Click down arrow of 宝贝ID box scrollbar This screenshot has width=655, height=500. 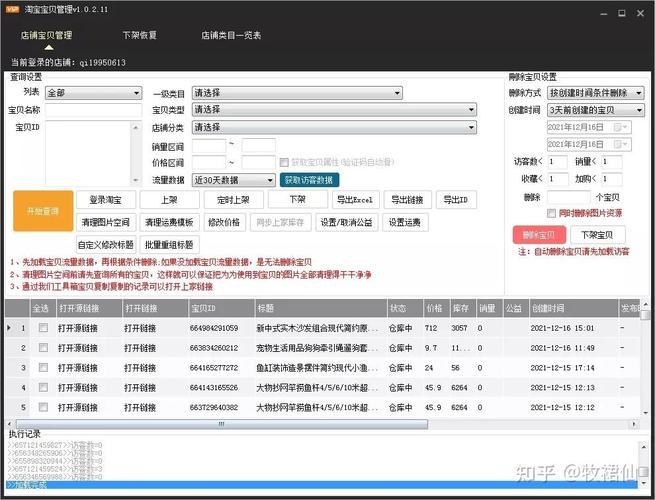tap(136, 180)
